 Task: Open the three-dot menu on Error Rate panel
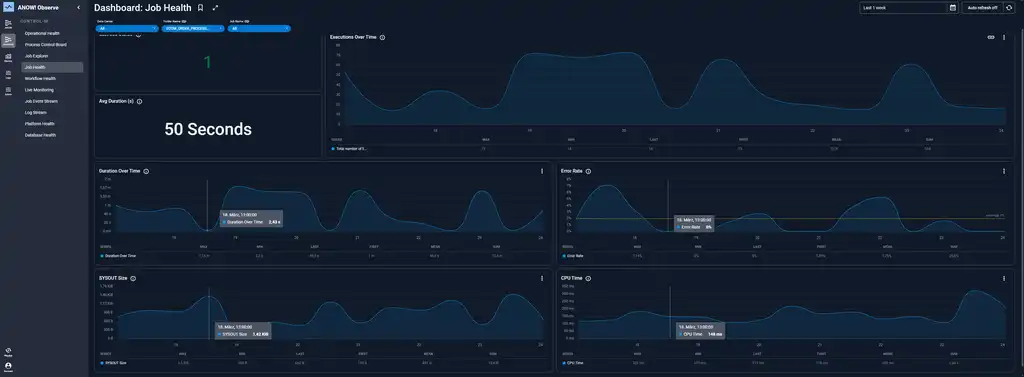(1004, 171)
